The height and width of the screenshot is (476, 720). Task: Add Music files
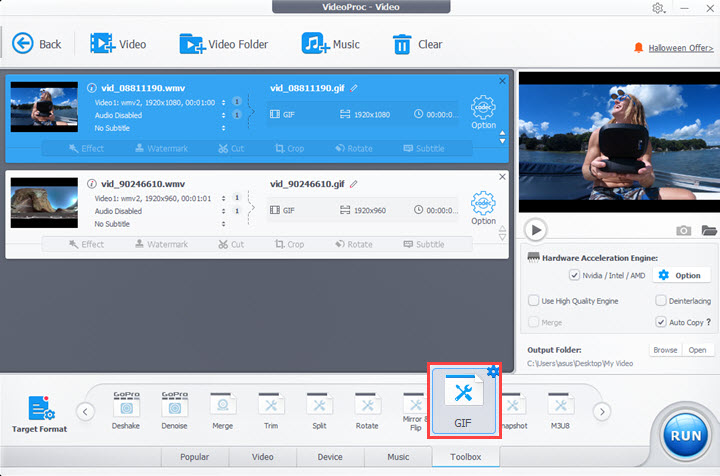pyautogui.click(x=330, y=44)
